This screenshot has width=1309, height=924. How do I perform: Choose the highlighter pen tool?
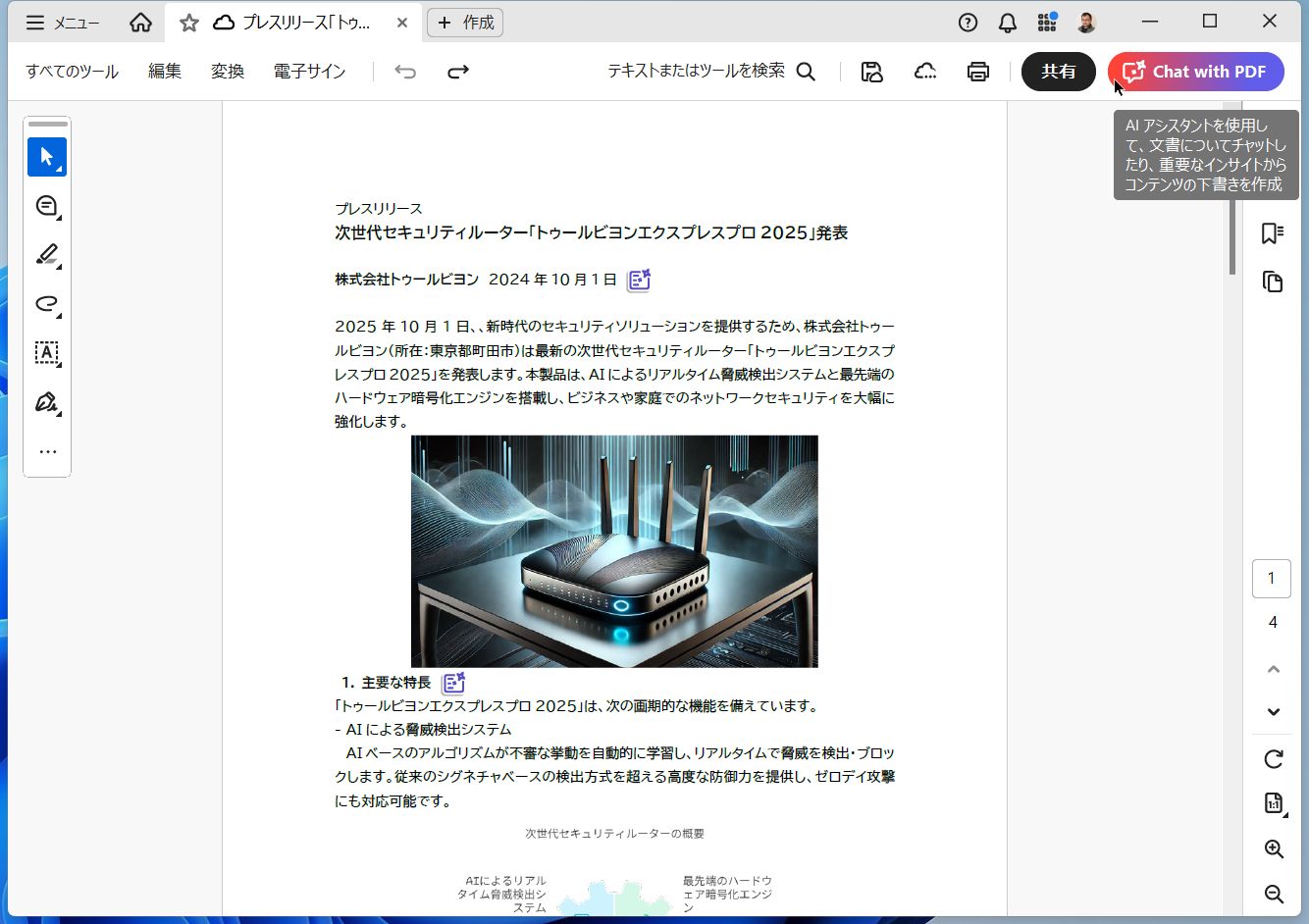click(x=47, y=255)
